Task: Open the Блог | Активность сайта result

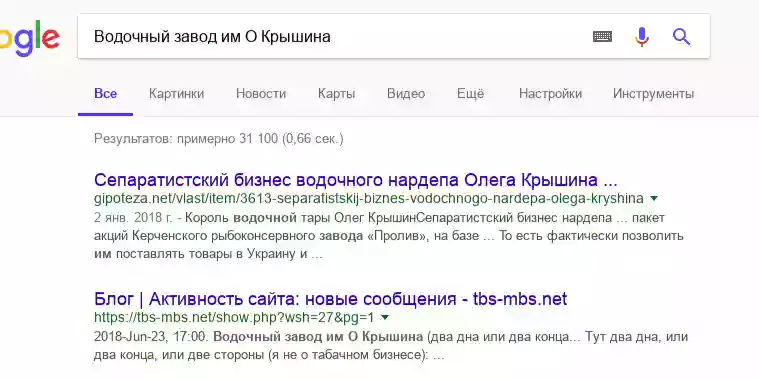Action: click(x=331, y=299)
